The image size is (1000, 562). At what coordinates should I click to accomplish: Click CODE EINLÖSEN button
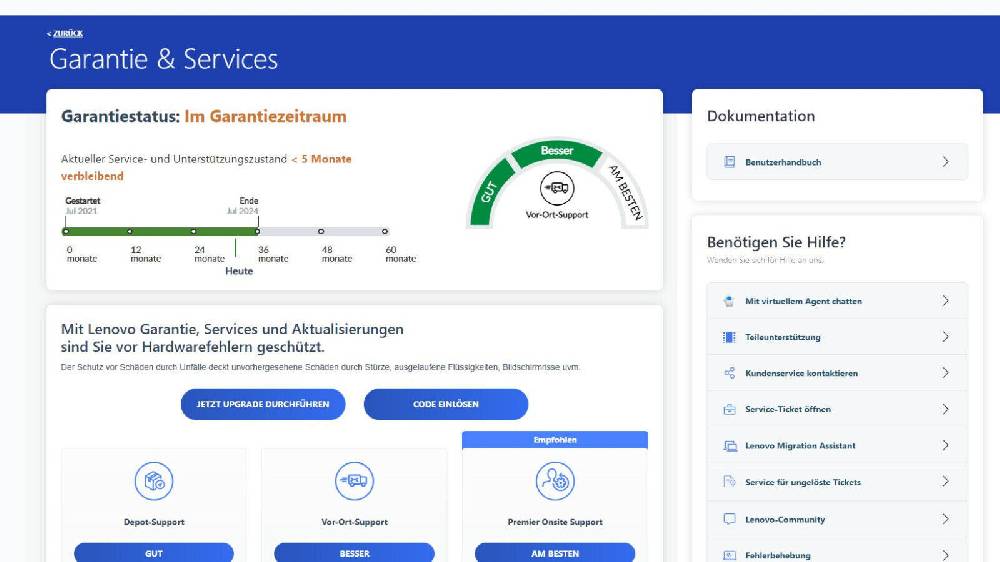446,404
